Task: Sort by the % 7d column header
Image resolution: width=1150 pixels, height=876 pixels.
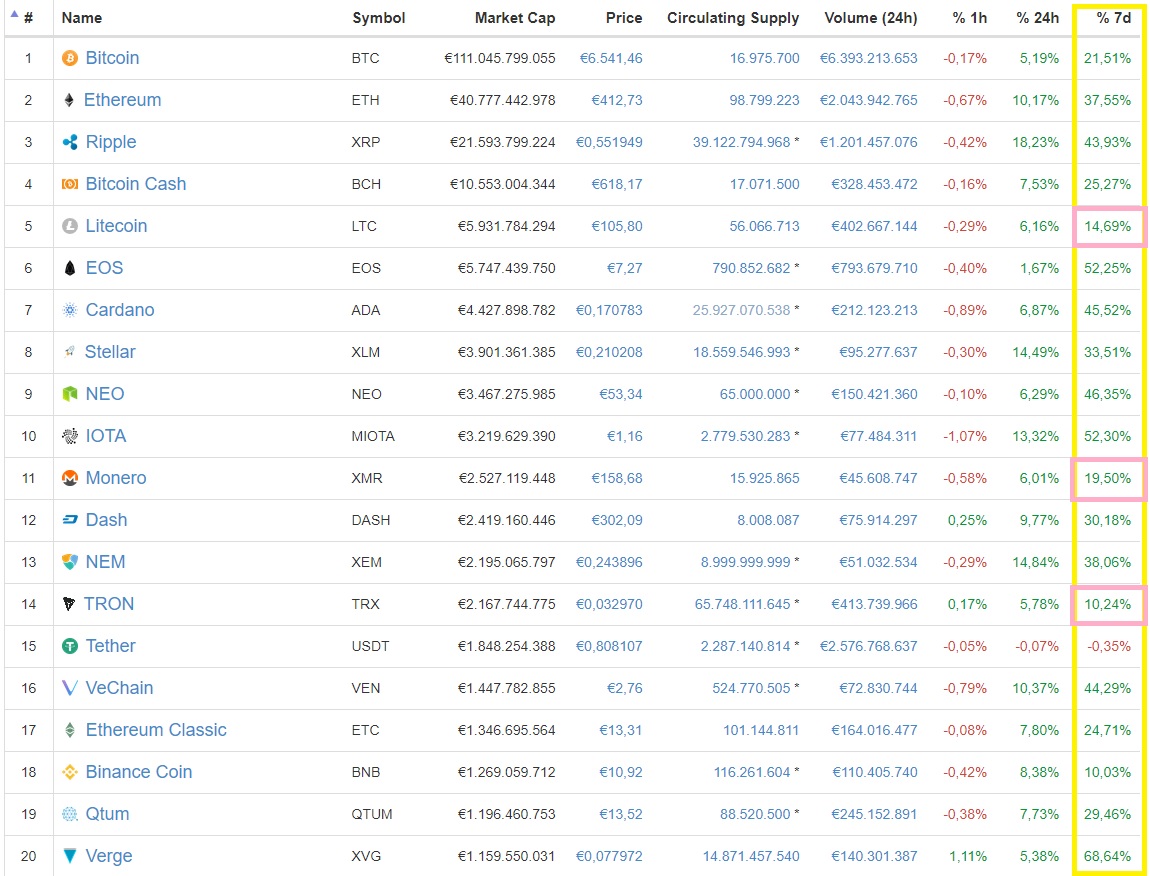Action: pos(1113,18)
